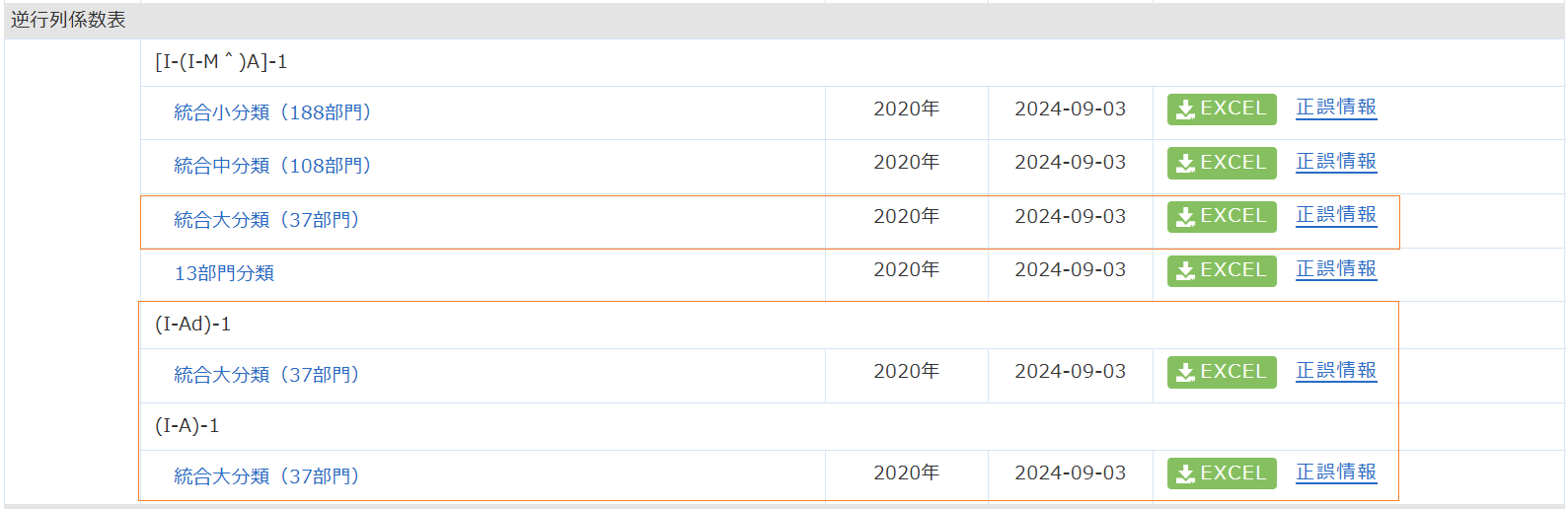
Task: Click the (I-Ad)-1 group heading row
Action: 193,325
